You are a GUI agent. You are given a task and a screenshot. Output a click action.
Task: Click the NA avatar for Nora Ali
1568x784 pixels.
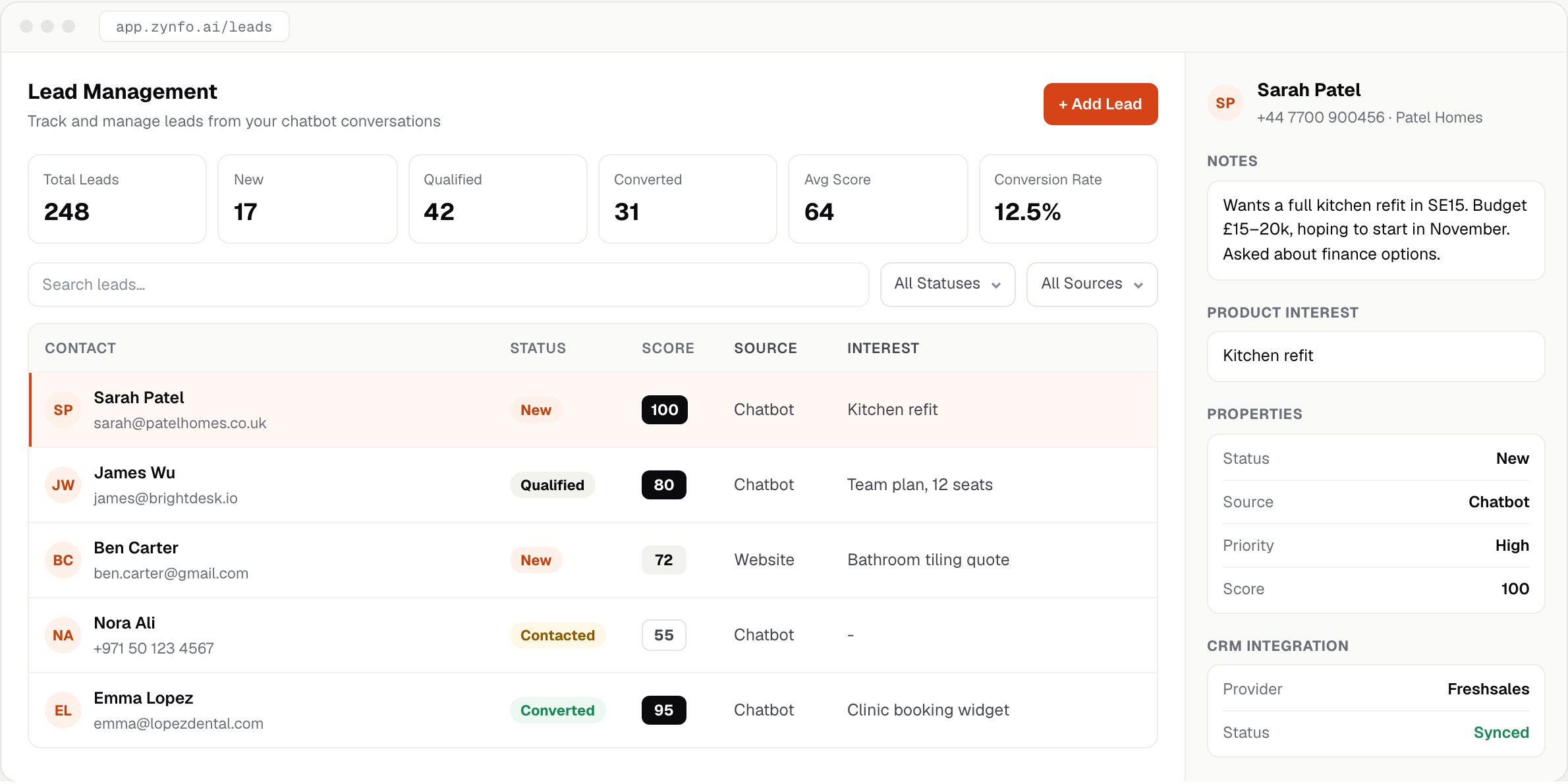[63, 635]
